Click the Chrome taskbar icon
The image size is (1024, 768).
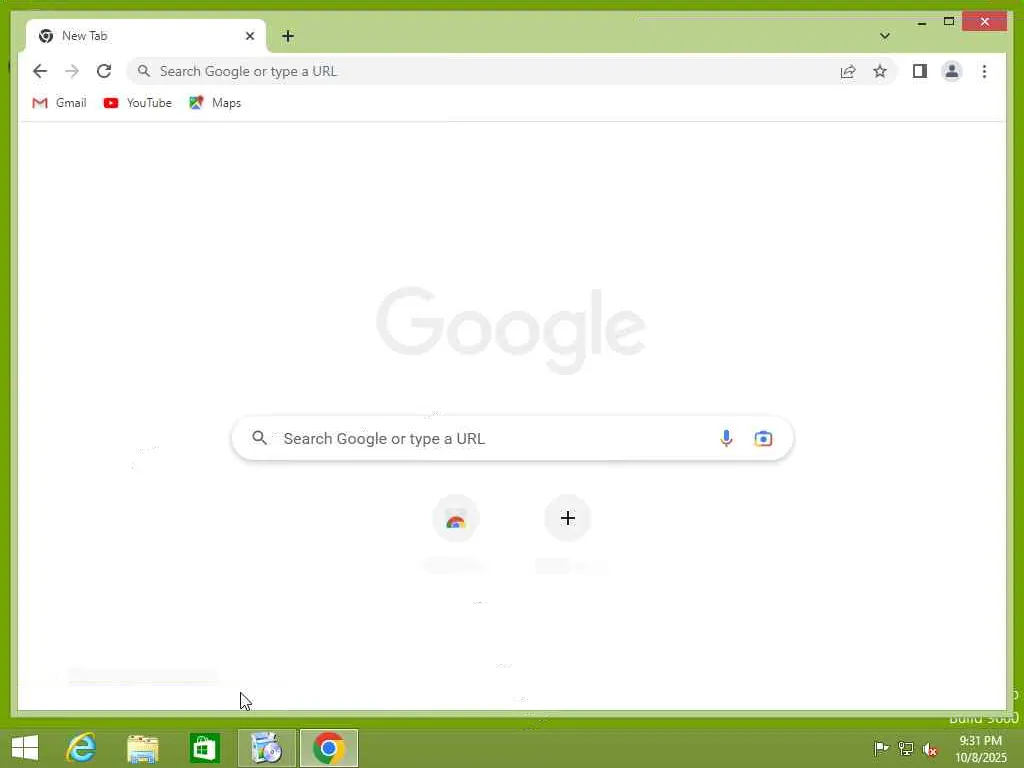tap(328, 748)
